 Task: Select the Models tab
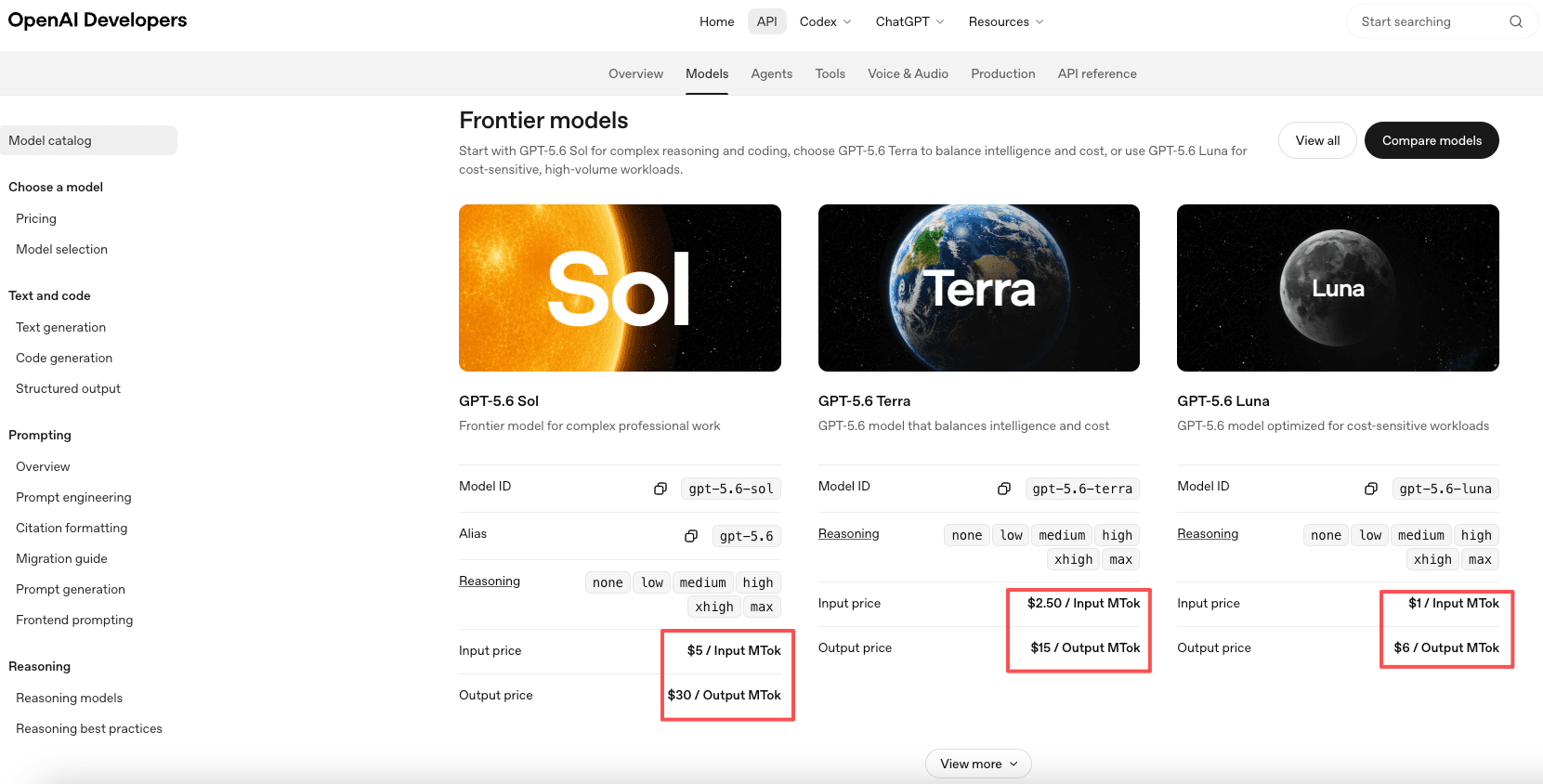point(707,73)
